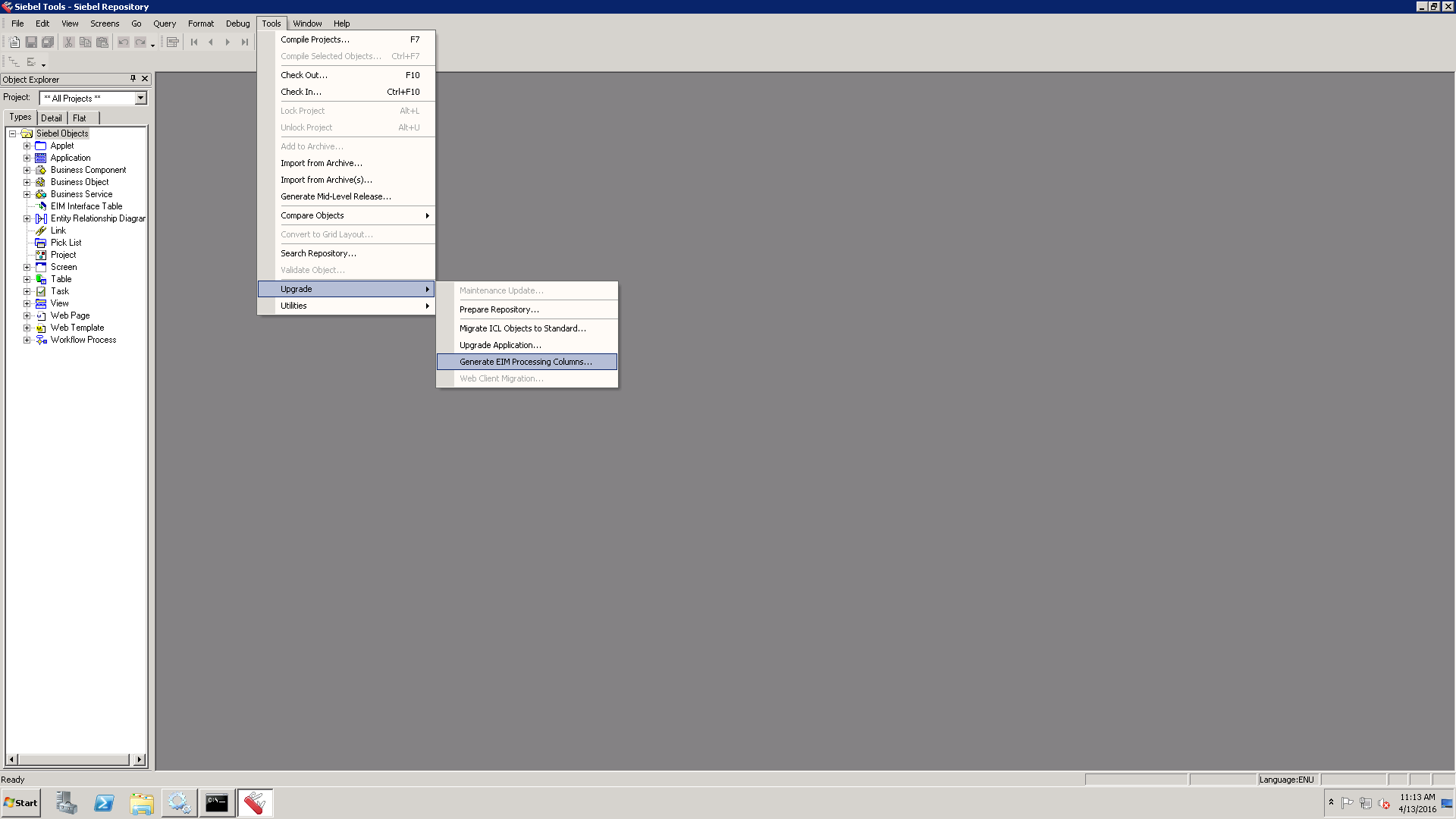Click the Siebel Tools taskbar icon

(x=255, y=803)
